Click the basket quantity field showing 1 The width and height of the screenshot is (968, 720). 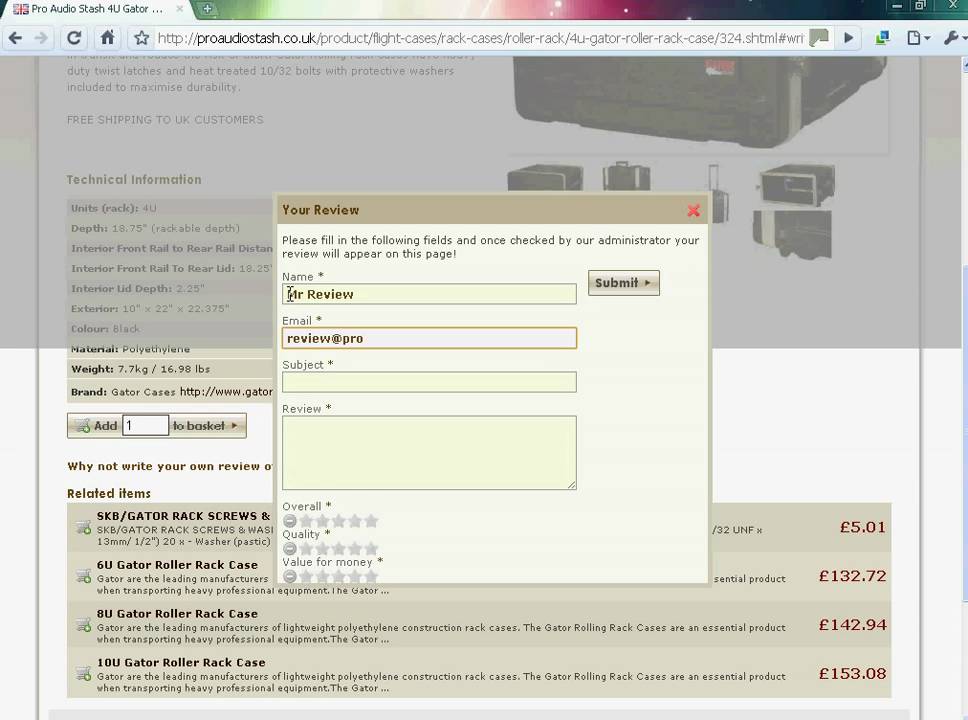[145, 425]
